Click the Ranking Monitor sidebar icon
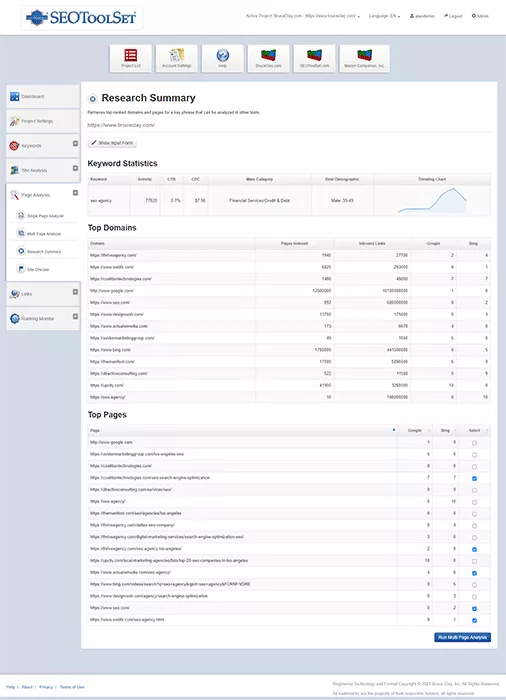The height and width of the screenshot is (700, 506). [15, 318]
